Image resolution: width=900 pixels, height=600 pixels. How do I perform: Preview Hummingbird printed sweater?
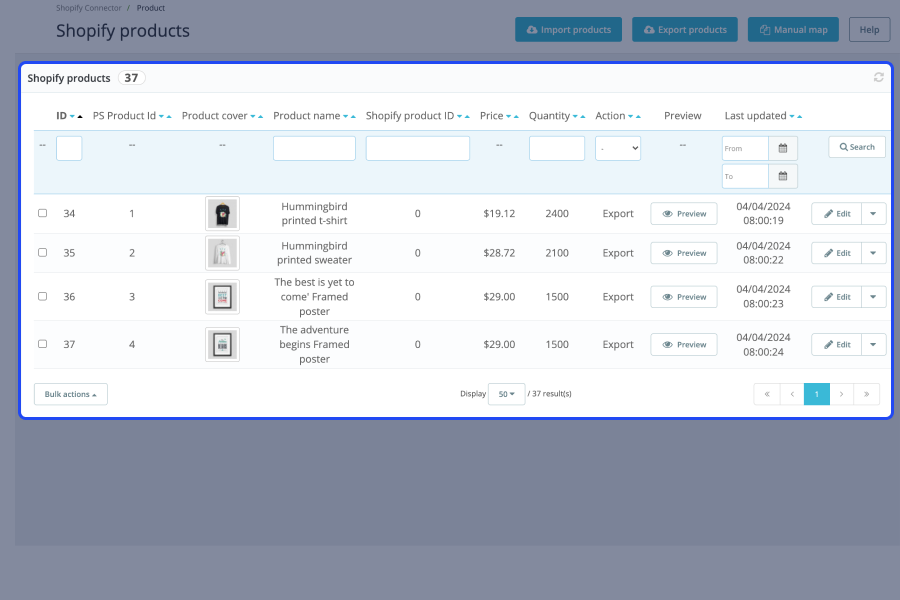684,253
